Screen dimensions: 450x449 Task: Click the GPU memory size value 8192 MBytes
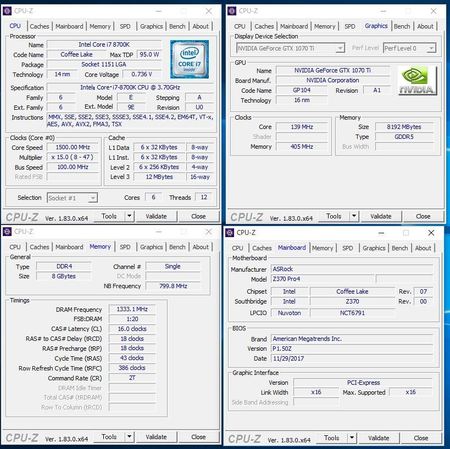pos(404,127)
